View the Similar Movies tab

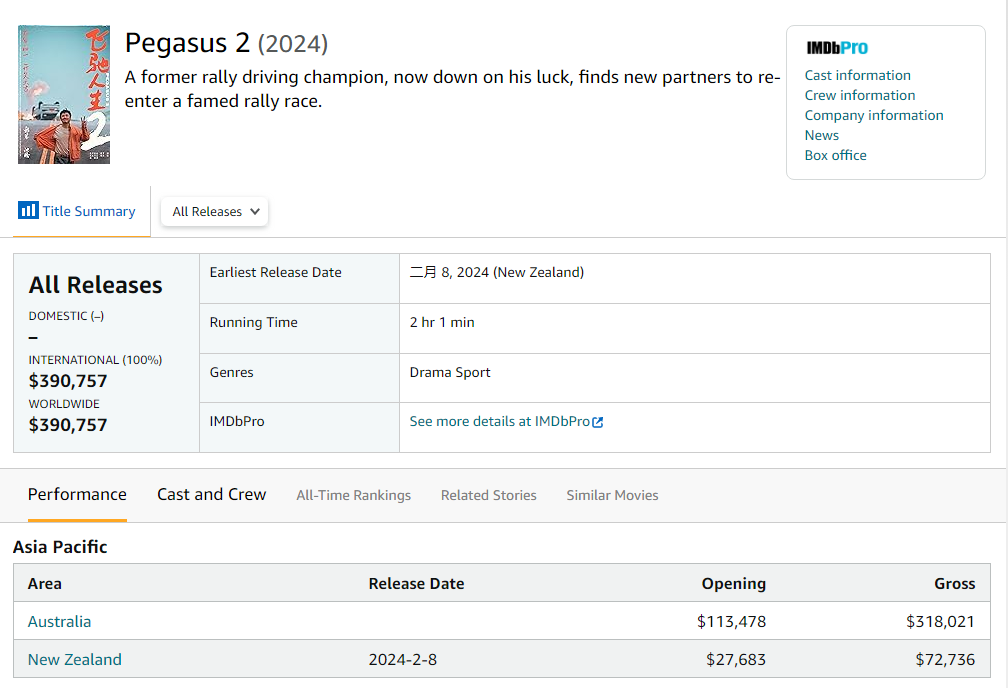point(612,496)
